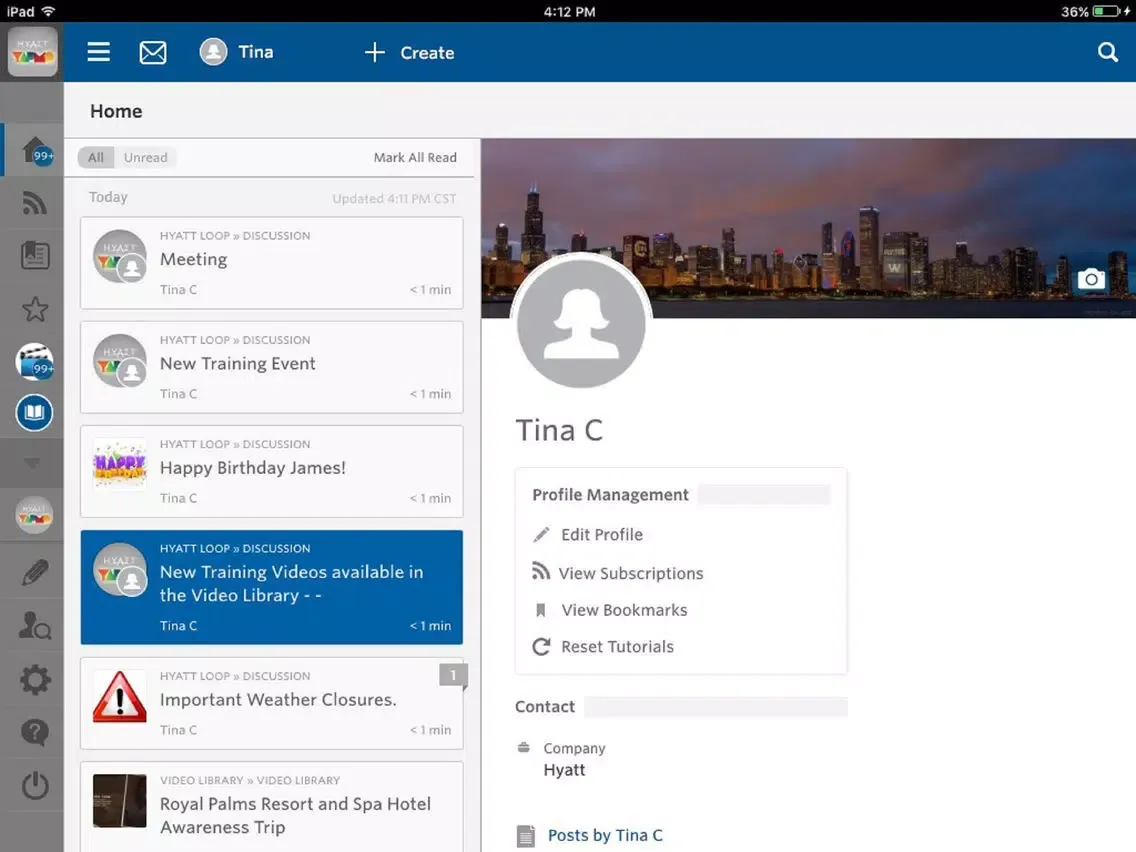Tap the Royal Palms video thumbnail
The width and height of the screenshot is (1136, 852).
tap(120, 801)
